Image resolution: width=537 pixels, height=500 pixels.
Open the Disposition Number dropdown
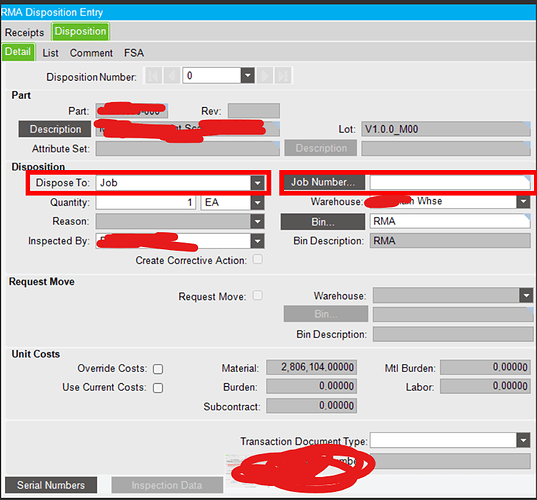tap(248, 75)
